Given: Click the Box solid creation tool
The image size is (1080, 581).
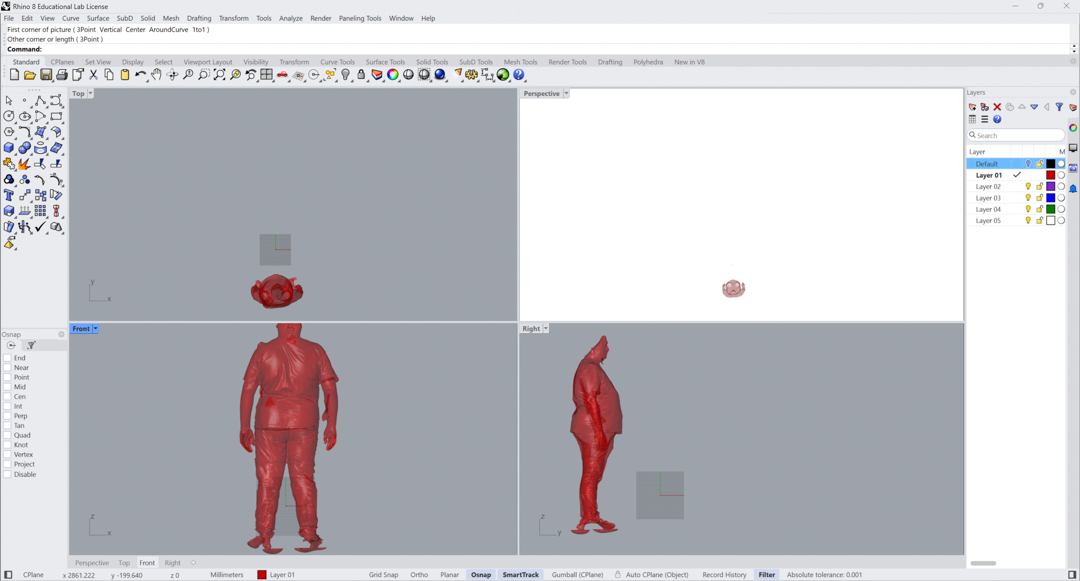Looking at the screenshot, I should 9,148.
